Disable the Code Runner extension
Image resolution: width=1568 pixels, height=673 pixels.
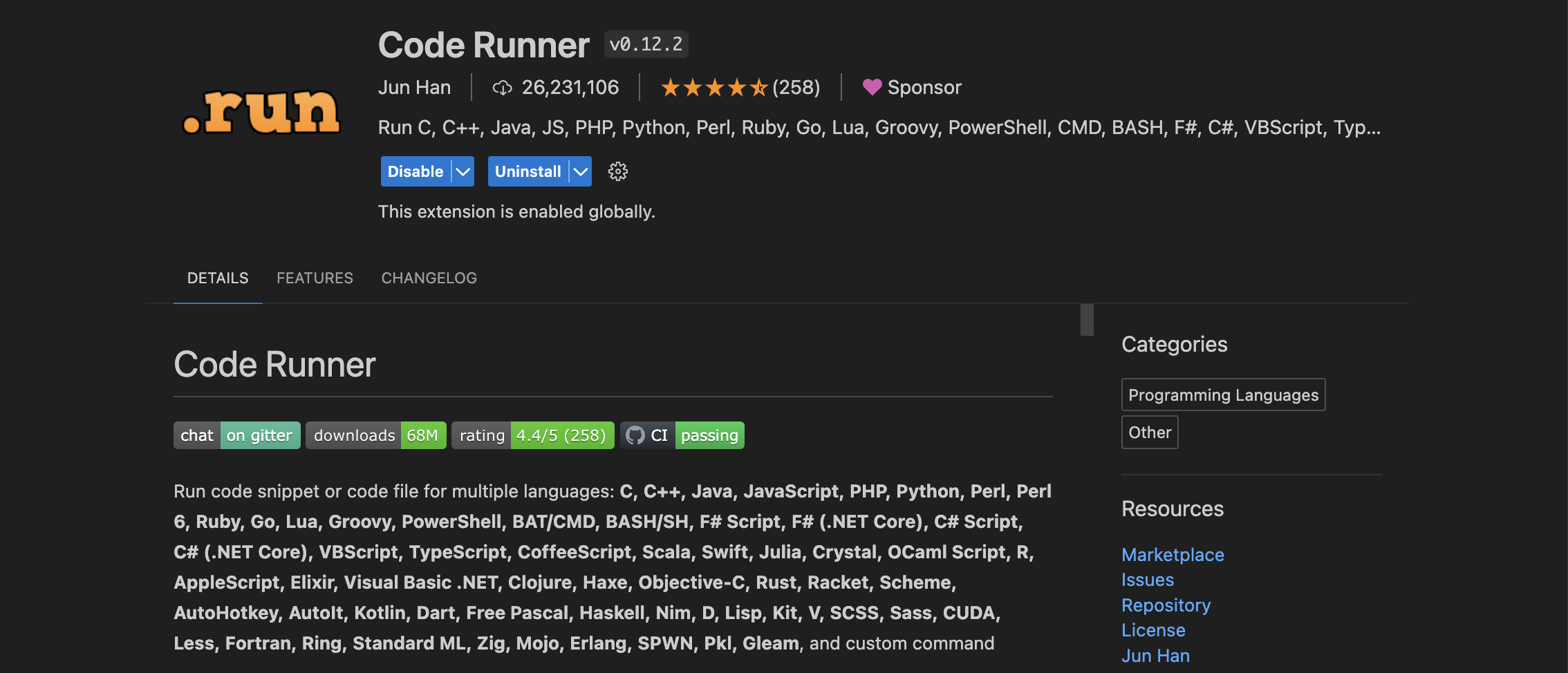[x=416, y=171]
